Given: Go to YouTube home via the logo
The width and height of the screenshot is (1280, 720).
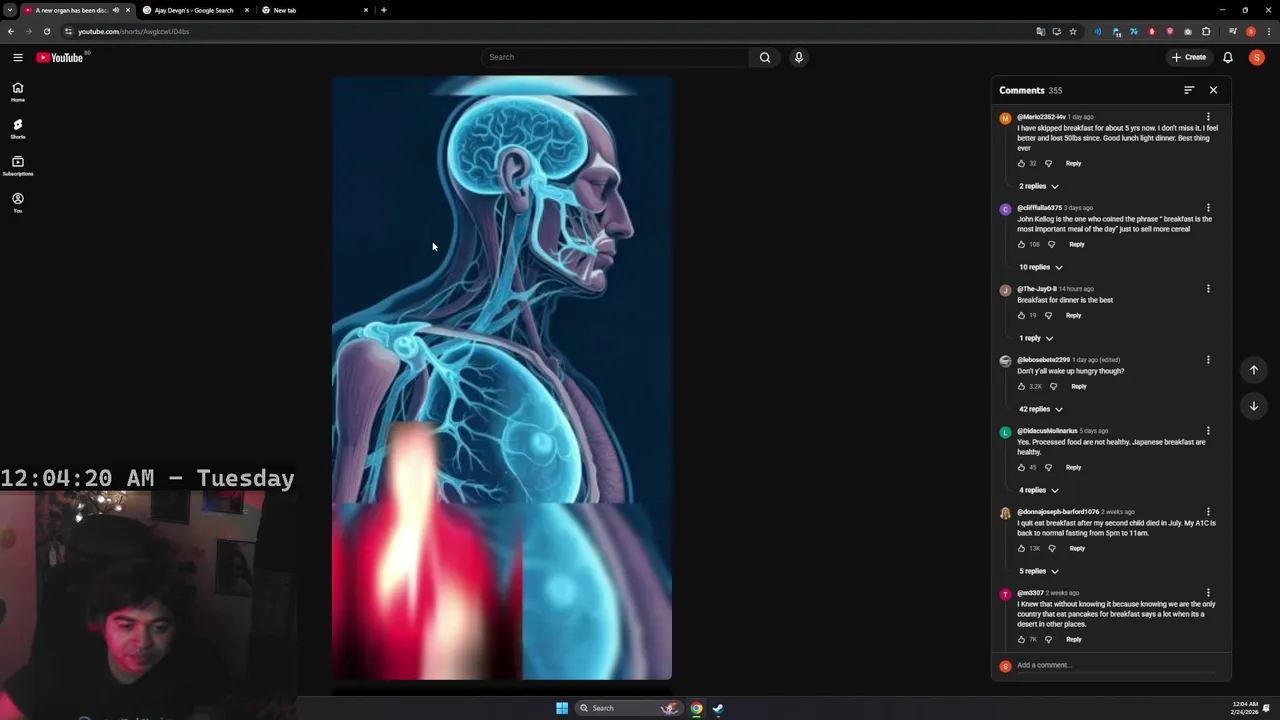Looking at the screenshot, I should click(60, 57).
